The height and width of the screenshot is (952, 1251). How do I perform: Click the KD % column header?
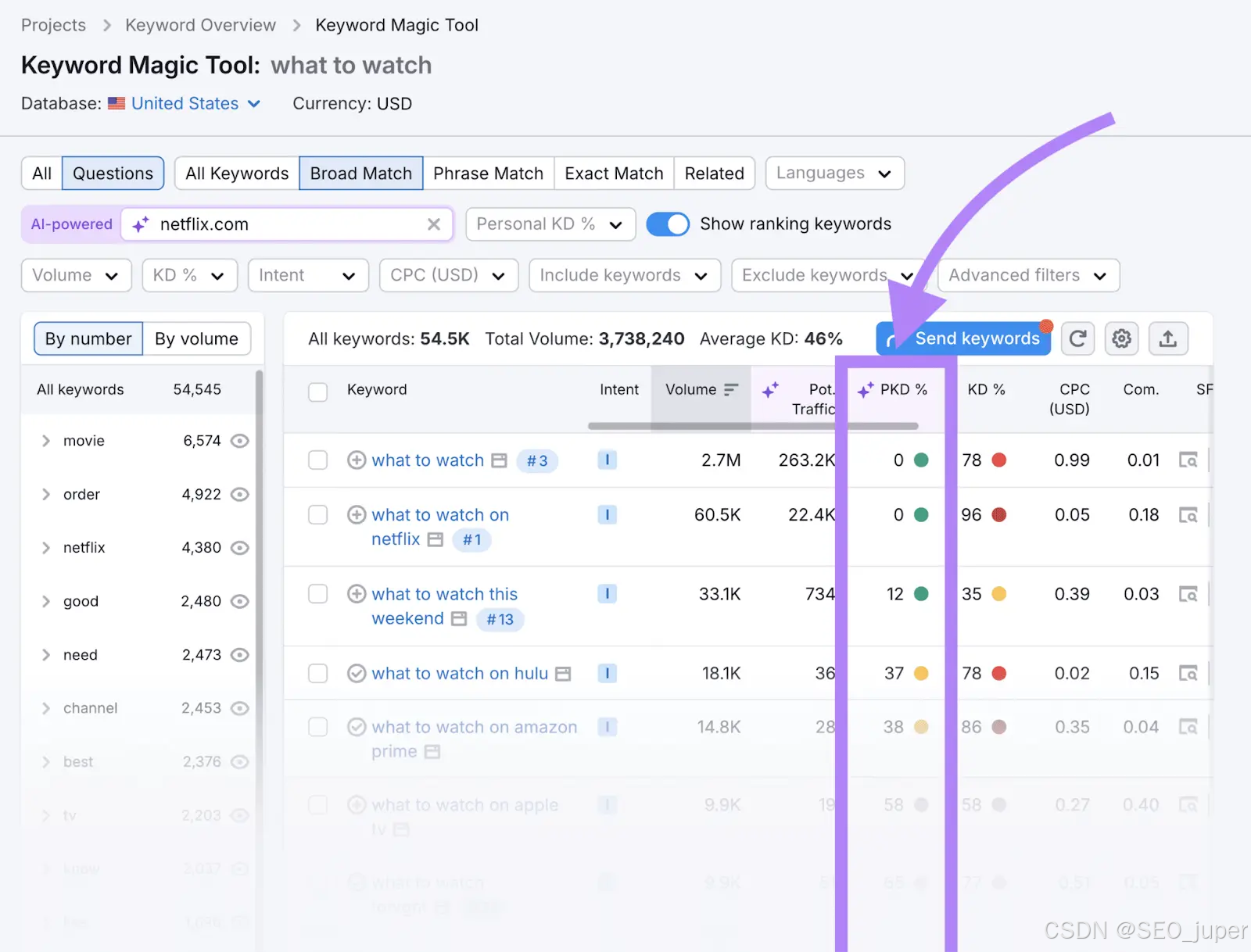click(x=986, y=389)
